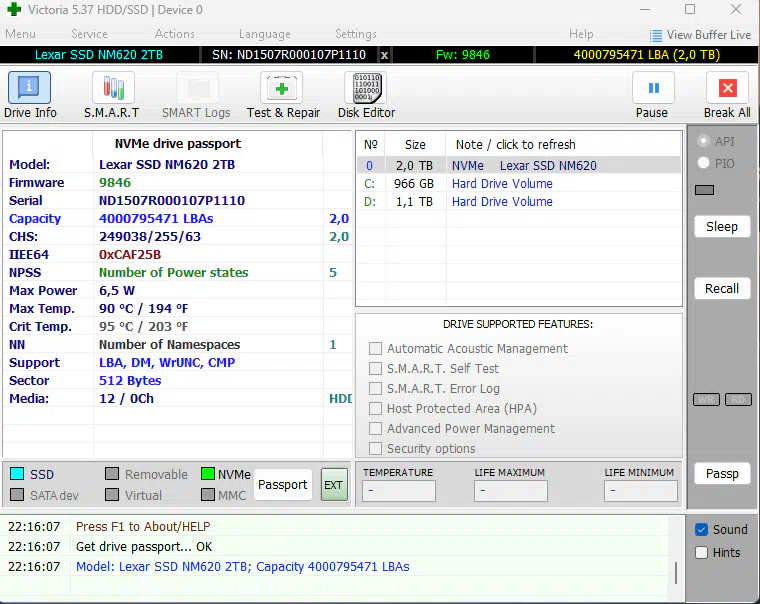Click the cyan SSD indicator swatch
The height and width of the screenshot is (604, 760).
click(x=17, y=474)
